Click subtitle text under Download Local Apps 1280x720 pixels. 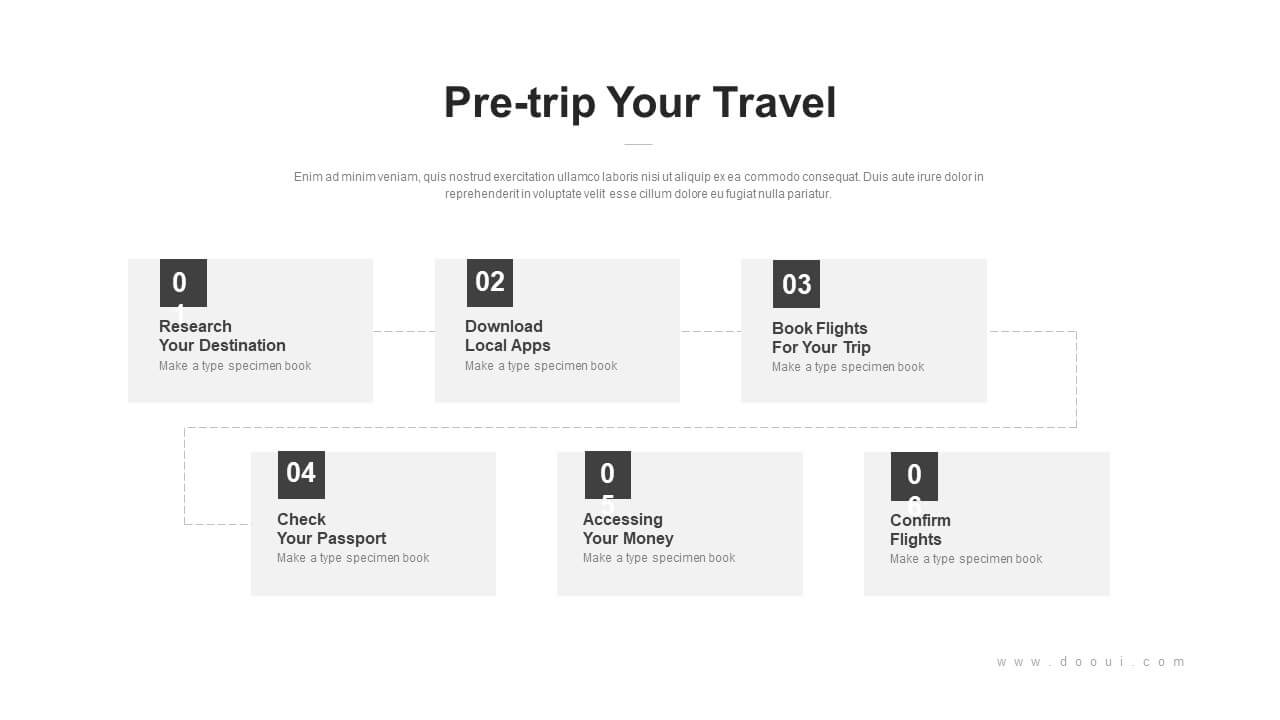coord(541,366)
